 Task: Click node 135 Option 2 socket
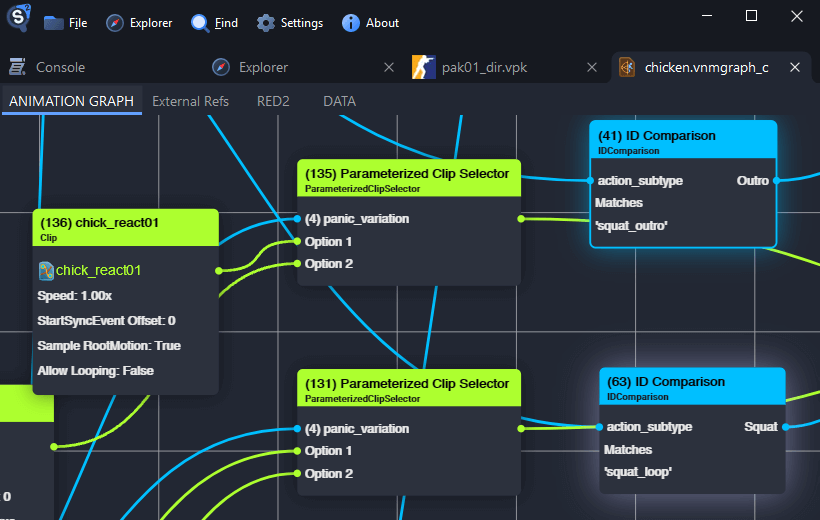pyautogui.click(x=297, y=264)
